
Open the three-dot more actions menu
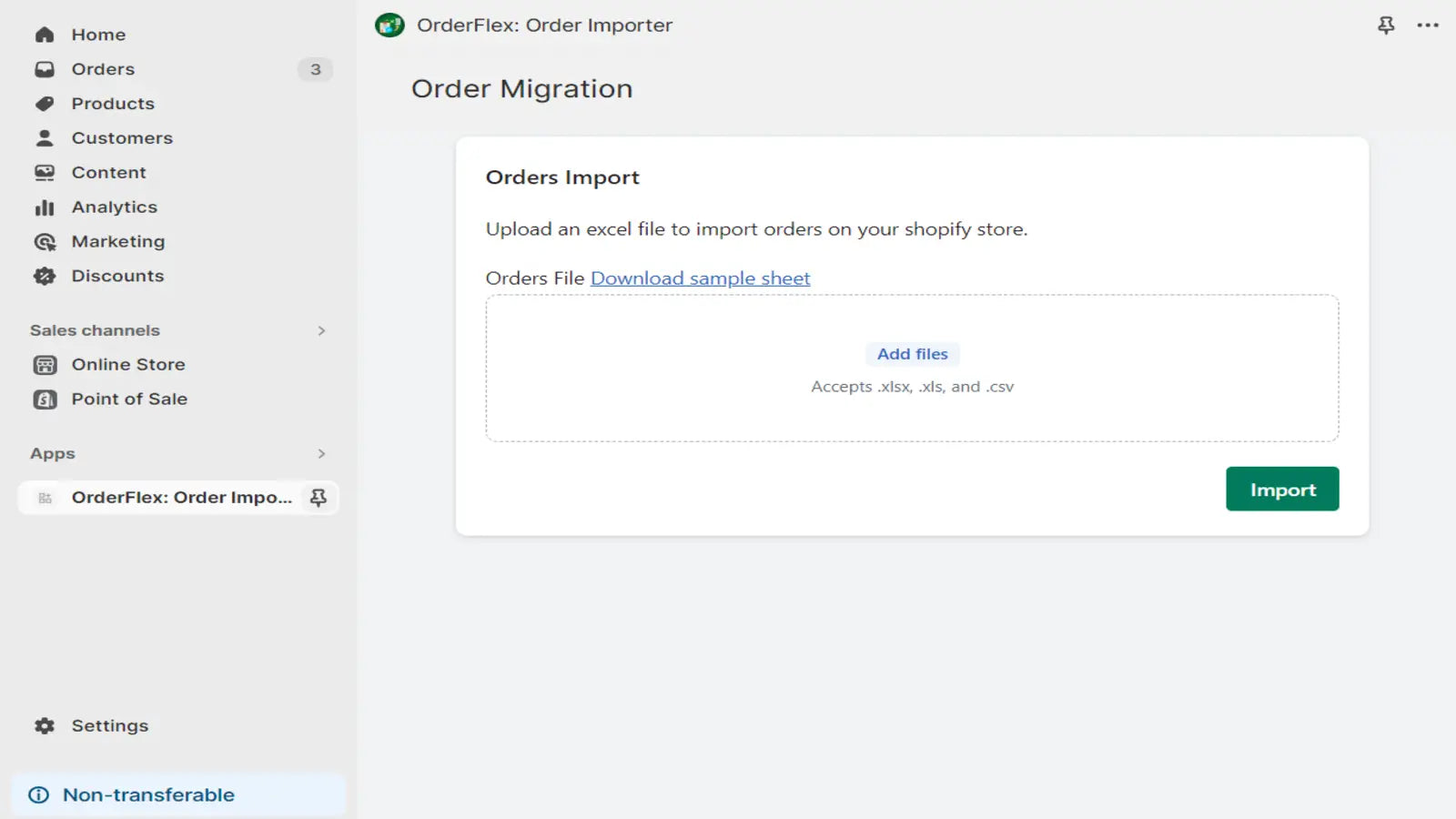coord(1428,25)
